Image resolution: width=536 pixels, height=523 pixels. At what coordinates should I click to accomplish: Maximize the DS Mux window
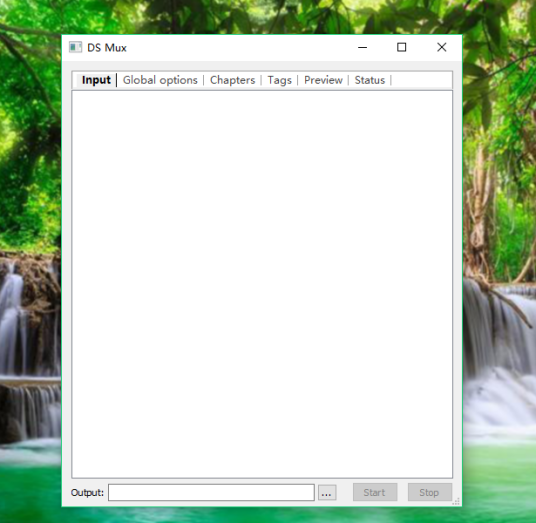402,47
